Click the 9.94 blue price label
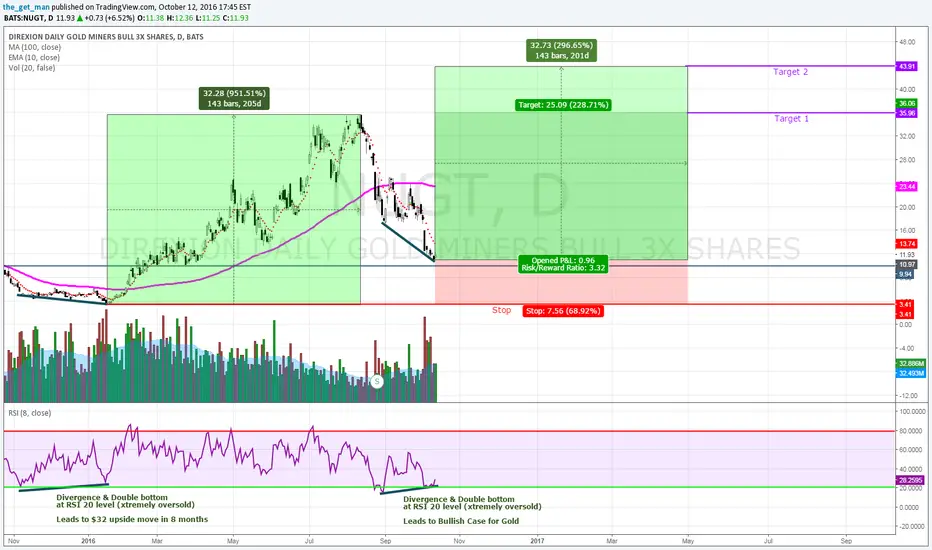This screenshot has height=550, width=932. (x=906, y=274)
